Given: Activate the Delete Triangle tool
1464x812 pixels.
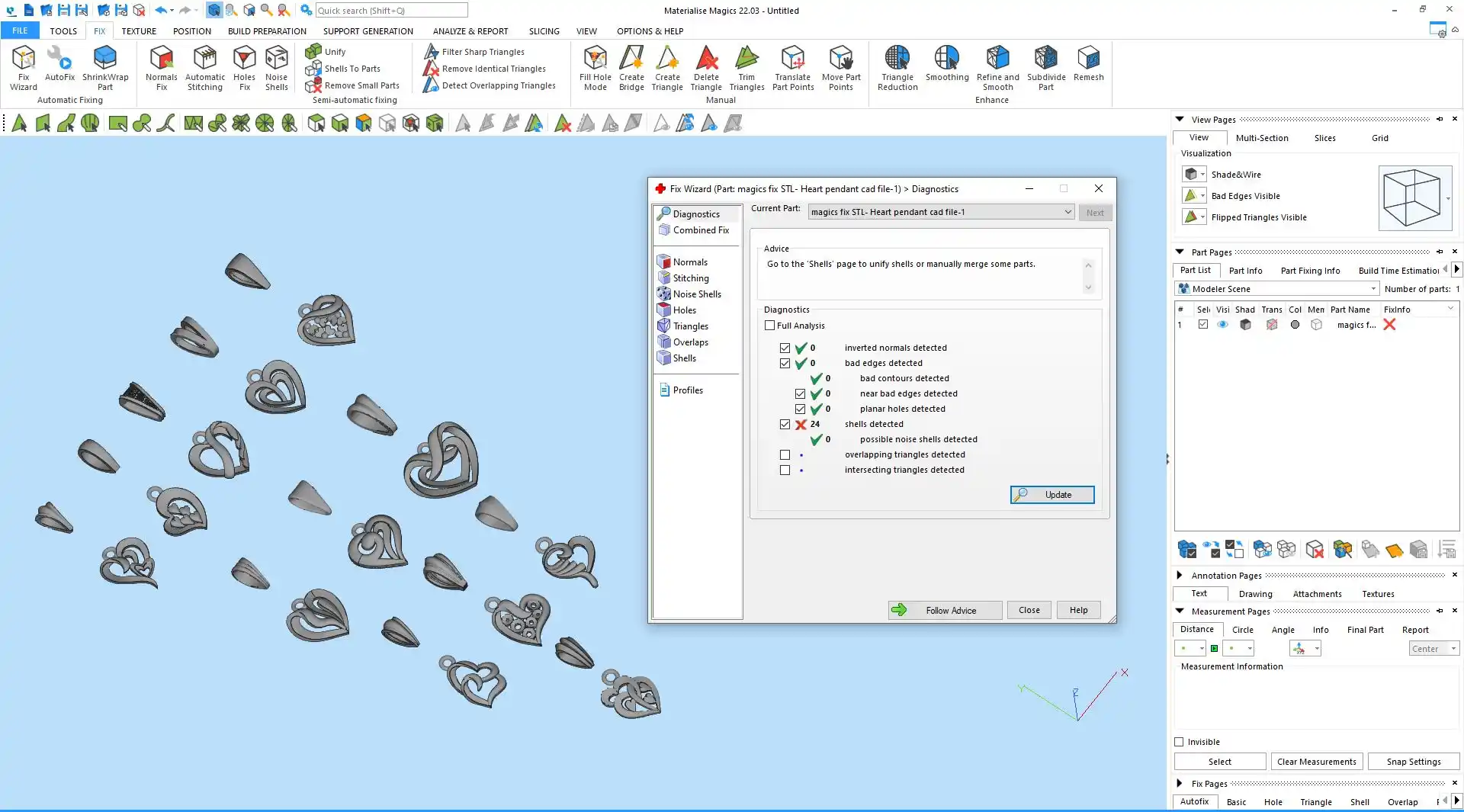Looking at the screenshot, I should (x=706, y=67).
